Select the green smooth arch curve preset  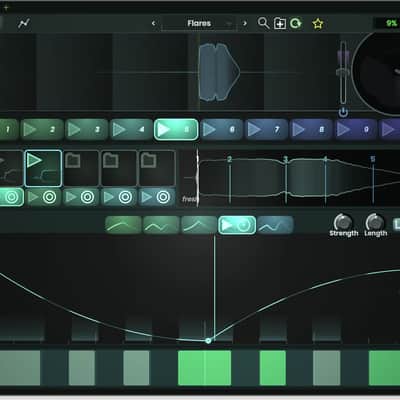[x=123, y=225]
